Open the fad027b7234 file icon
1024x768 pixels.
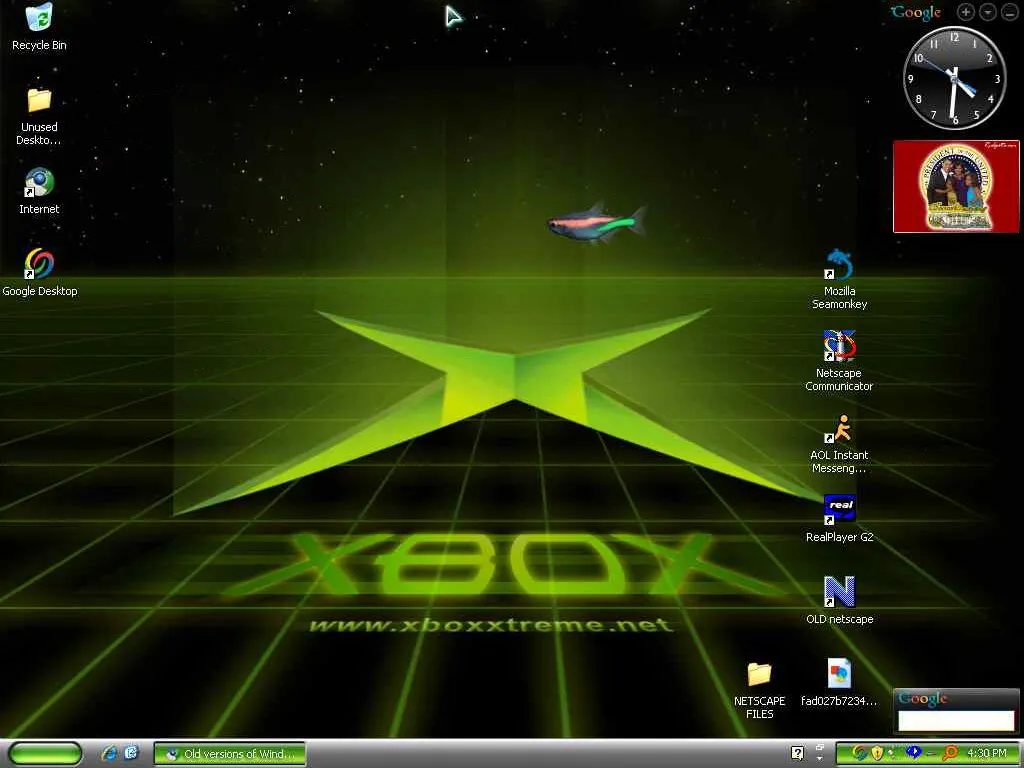pyautogui.click(x=839, y=683)
